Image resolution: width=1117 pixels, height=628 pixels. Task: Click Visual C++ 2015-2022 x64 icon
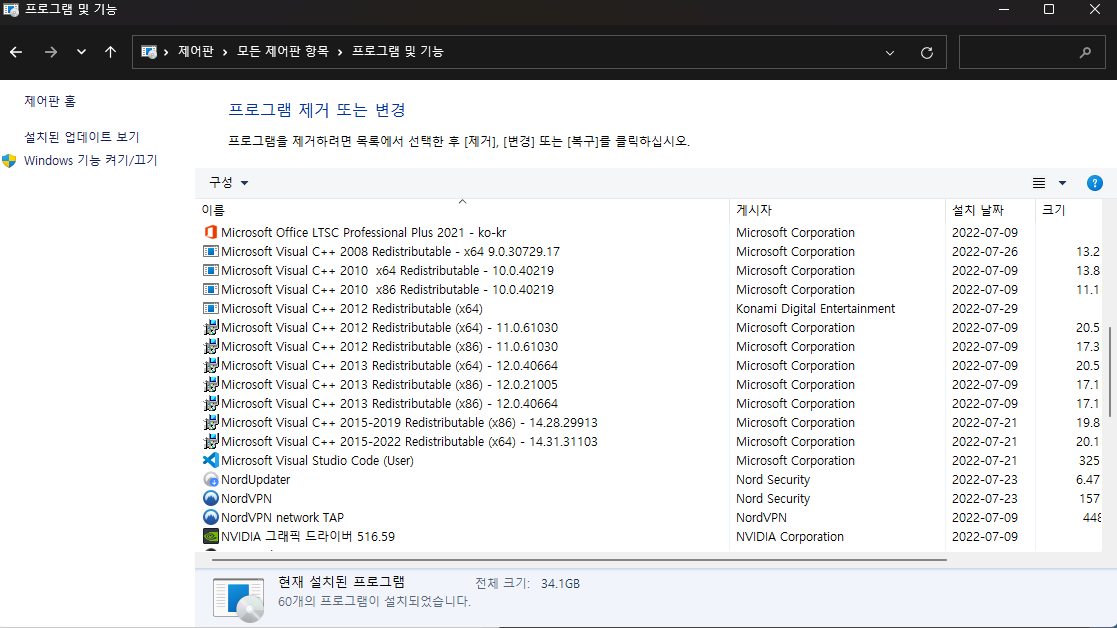coord(210,441)
